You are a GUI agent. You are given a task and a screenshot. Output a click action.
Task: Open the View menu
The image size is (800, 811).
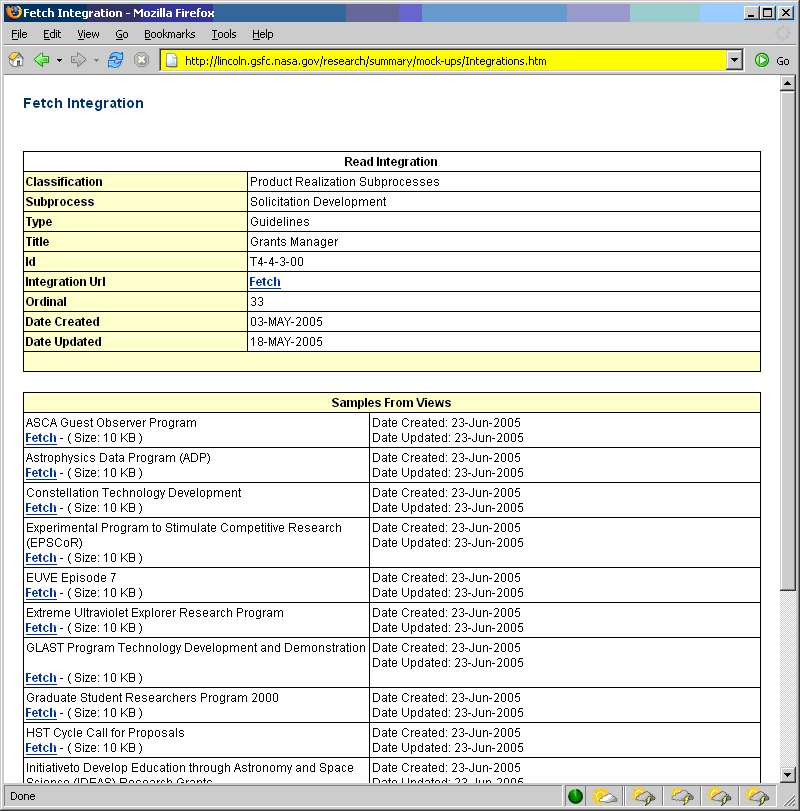[88, 34]
